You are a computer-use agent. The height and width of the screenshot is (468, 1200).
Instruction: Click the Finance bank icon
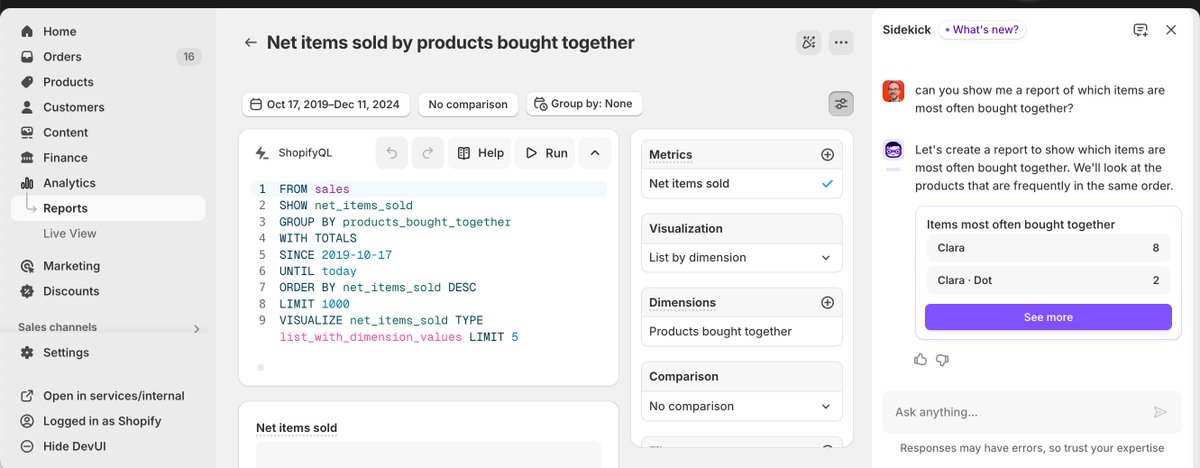point(27,157)
